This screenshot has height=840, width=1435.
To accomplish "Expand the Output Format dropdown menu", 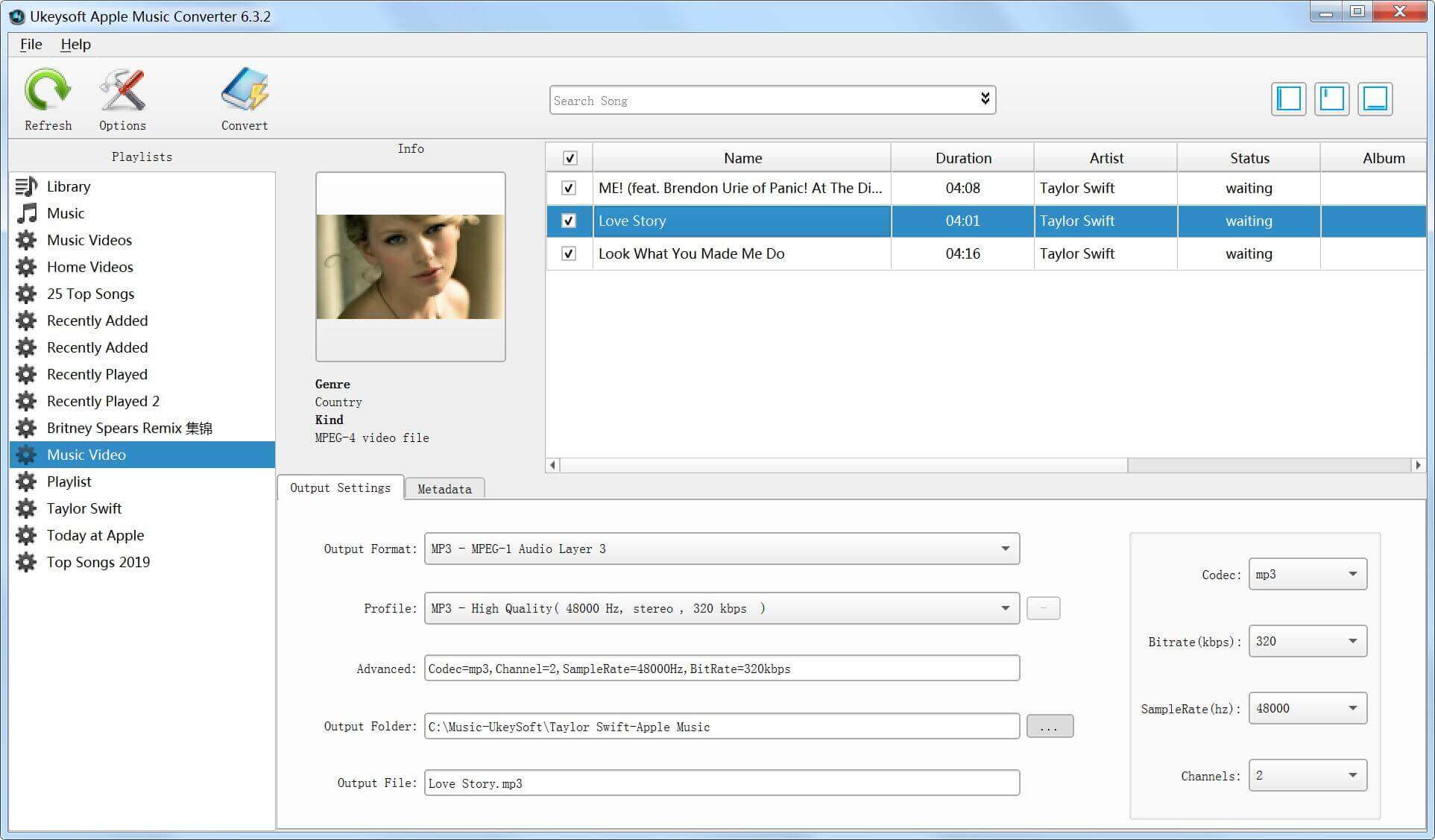I will click(x=1007, y=548).
